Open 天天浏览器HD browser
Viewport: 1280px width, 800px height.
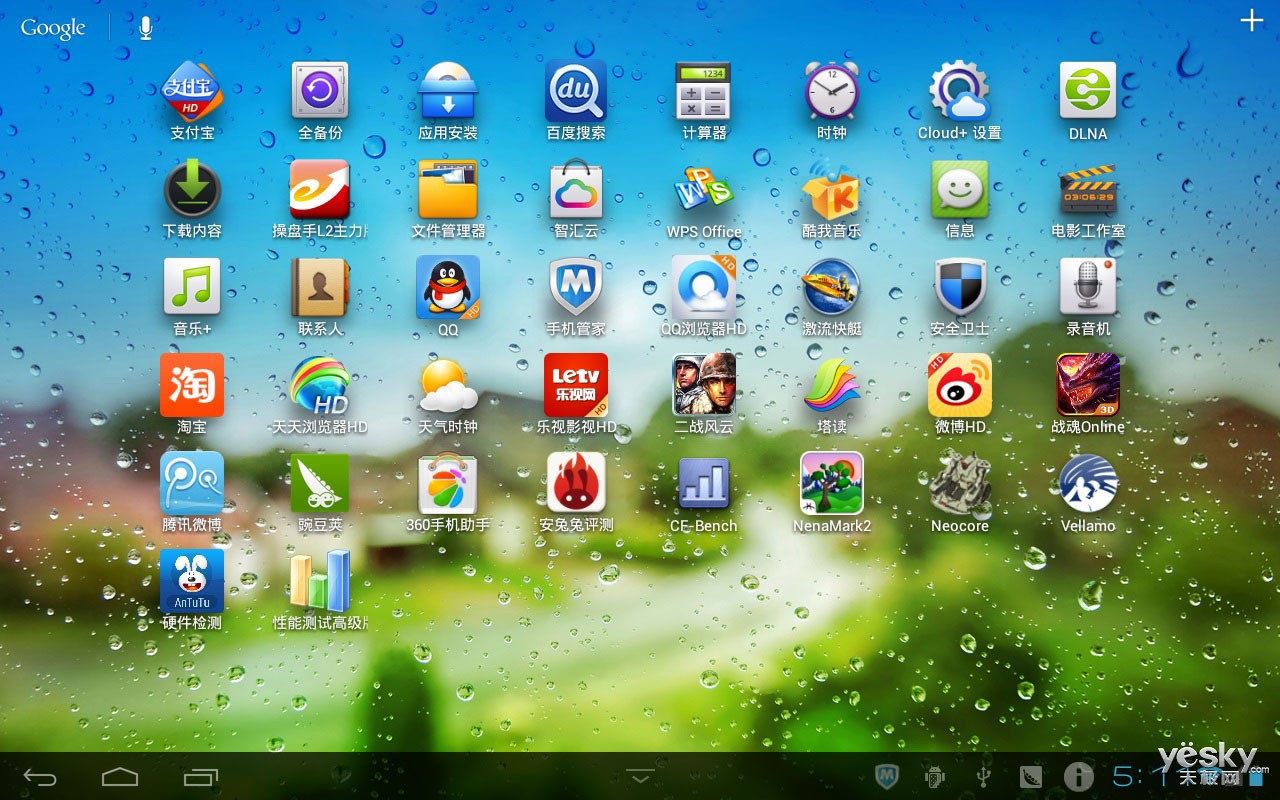click(x=320, y=385)
